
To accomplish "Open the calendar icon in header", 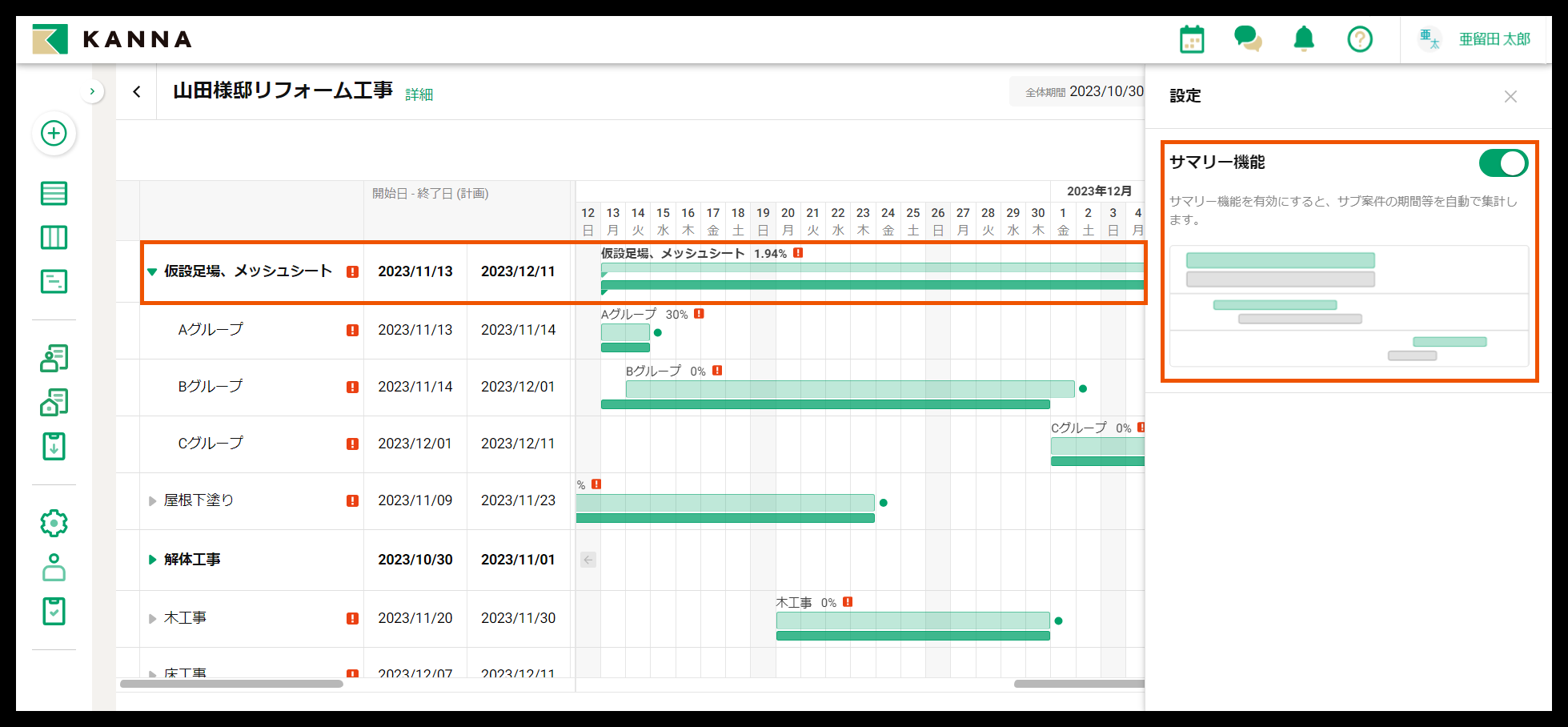I will tap(1192, 39).
